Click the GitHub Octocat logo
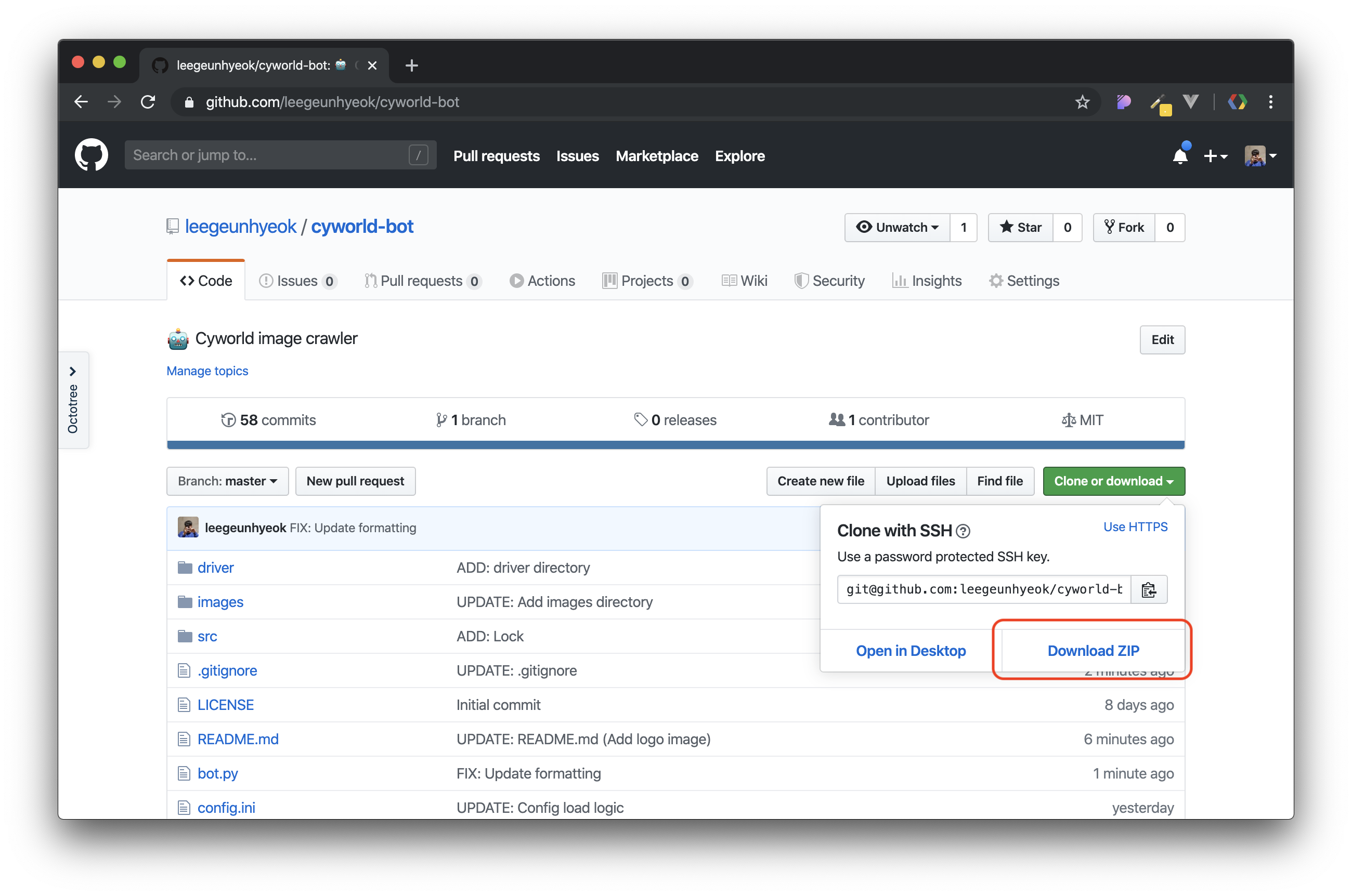This screenshot has height=896, width=1352. 92,155
